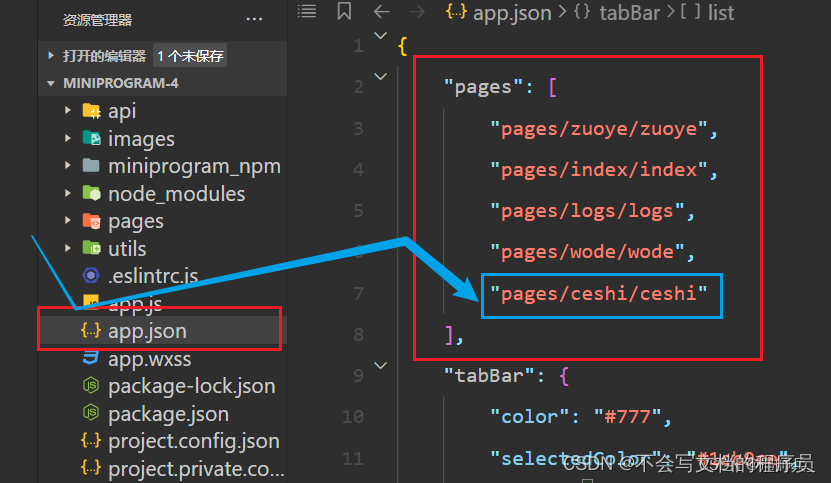The image size is (831, 483).
Task: Click the "#777" color value
Action: coord(627,417)
